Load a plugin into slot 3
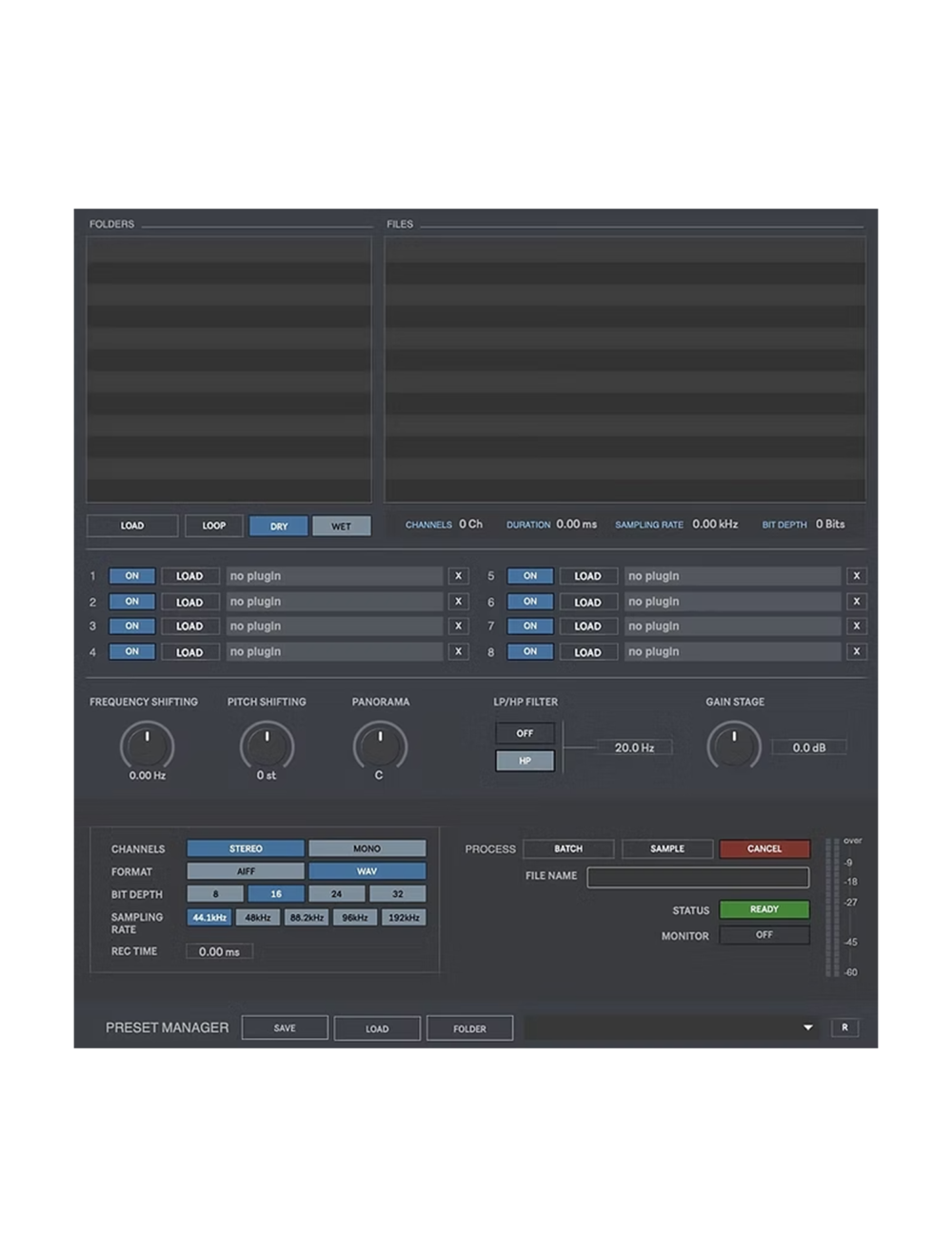 point(189,626)
